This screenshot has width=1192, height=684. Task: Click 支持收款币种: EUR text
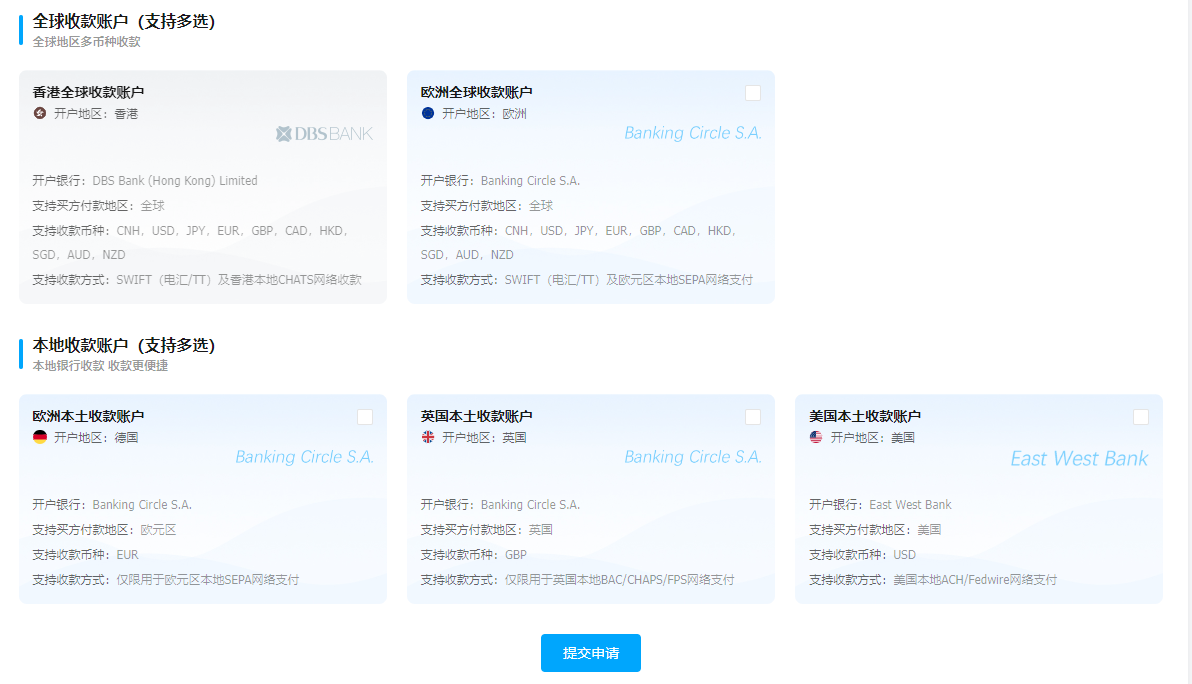click(86, 555)
